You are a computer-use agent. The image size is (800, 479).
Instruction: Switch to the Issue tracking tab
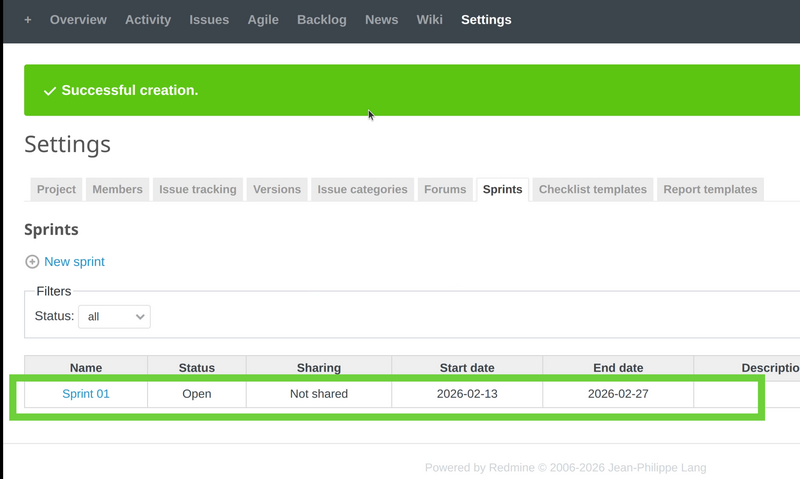coord(198,189)
